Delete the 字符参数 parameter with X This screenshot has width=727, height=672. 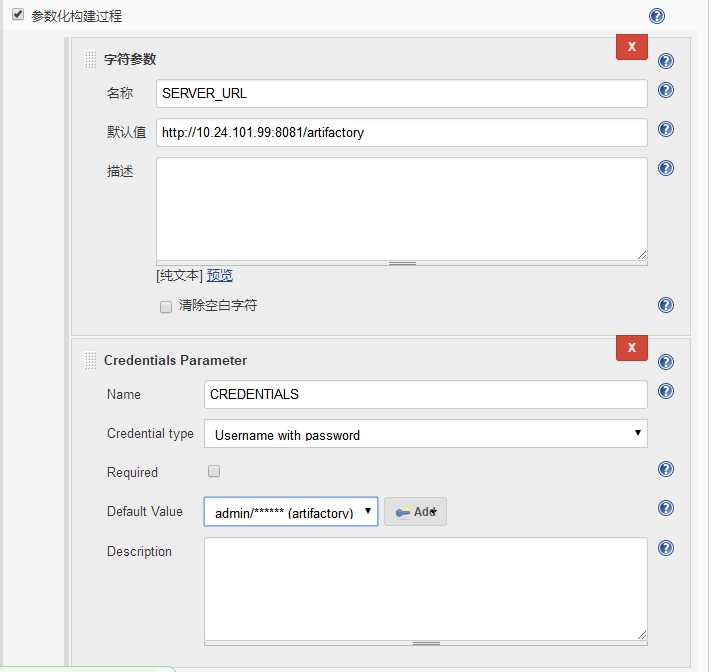(631, 46)
